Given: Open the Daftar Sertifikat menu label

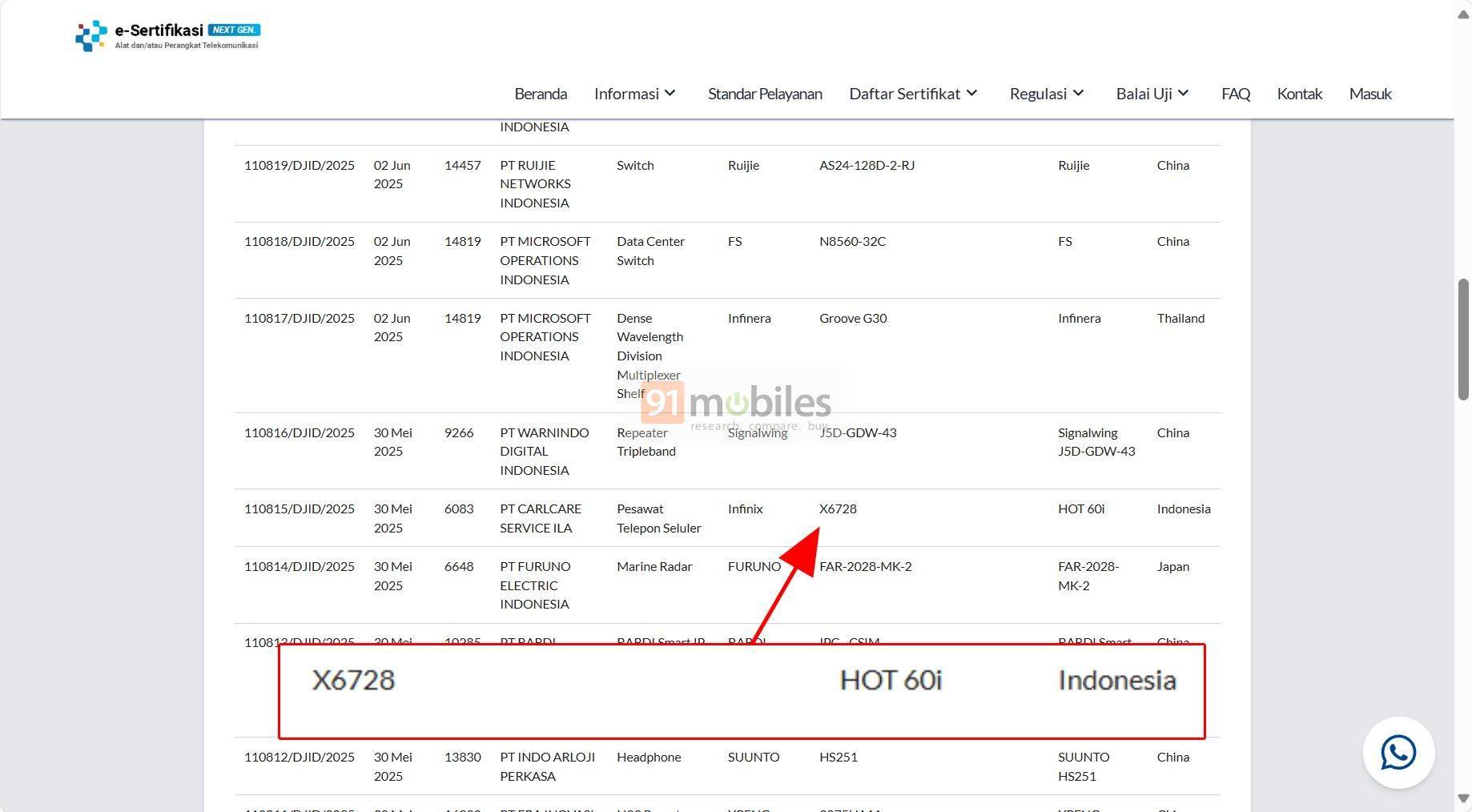Looking at the screenshot, I should pos(904,94).
